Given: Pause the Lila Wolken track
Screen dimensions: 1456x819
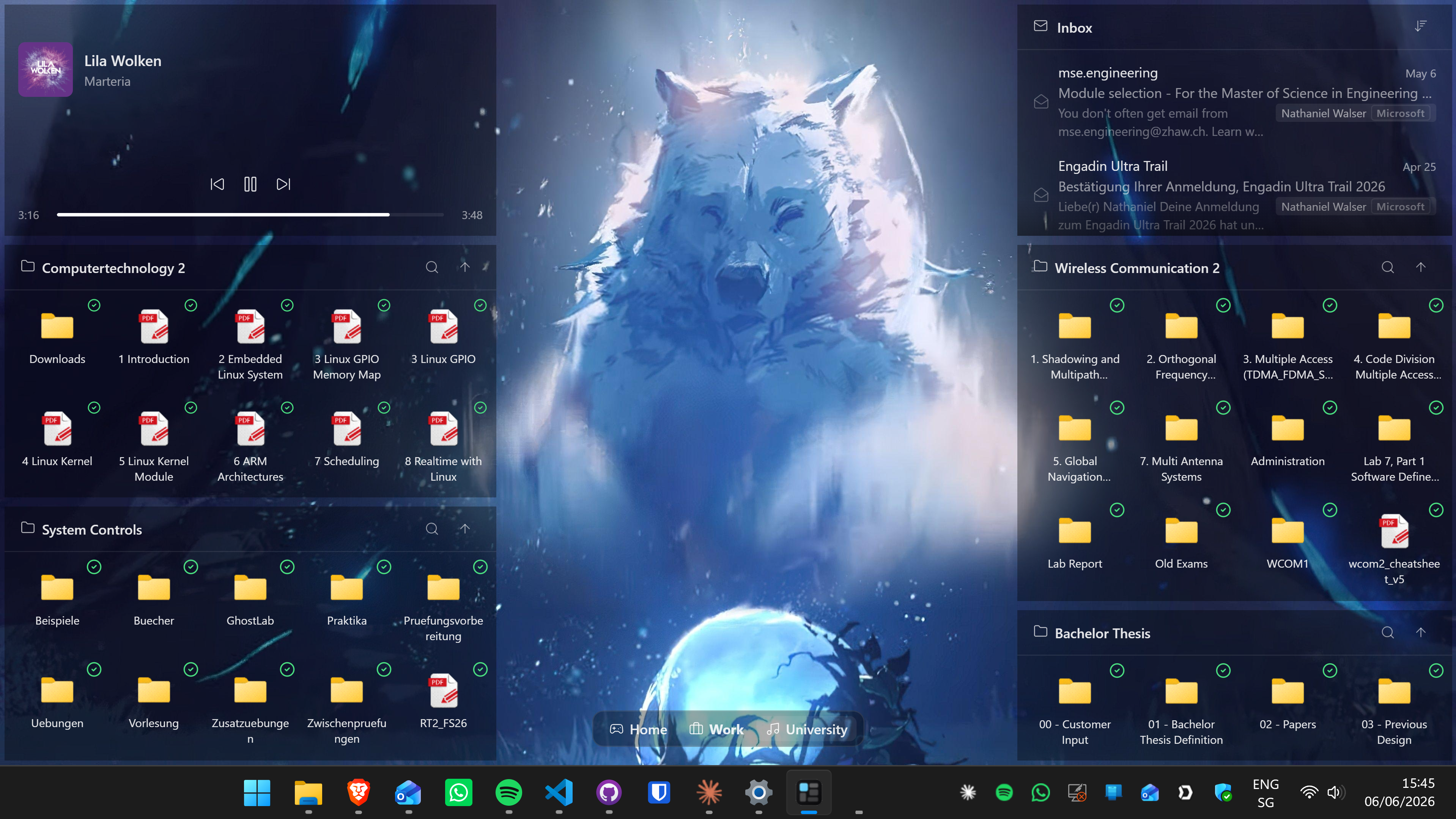Looking at the screenshot, I should pyautogui.click(x=250, y=184).
